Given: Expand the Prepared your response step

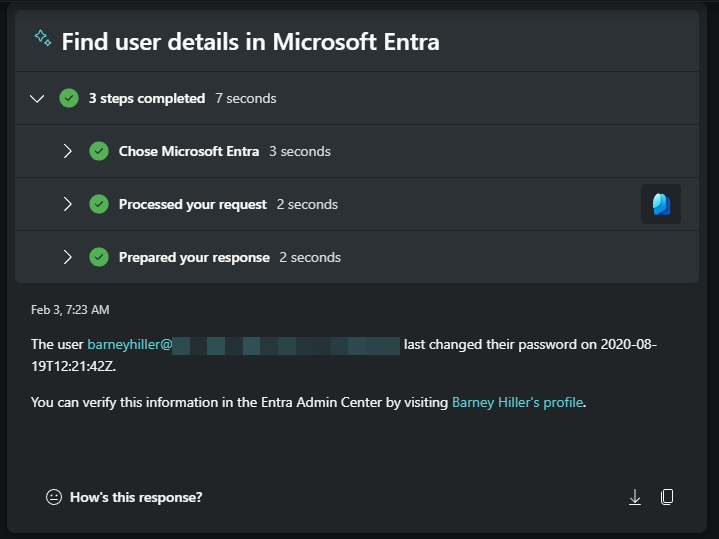Looking at the screenshot, I should [x=67, y=257].
